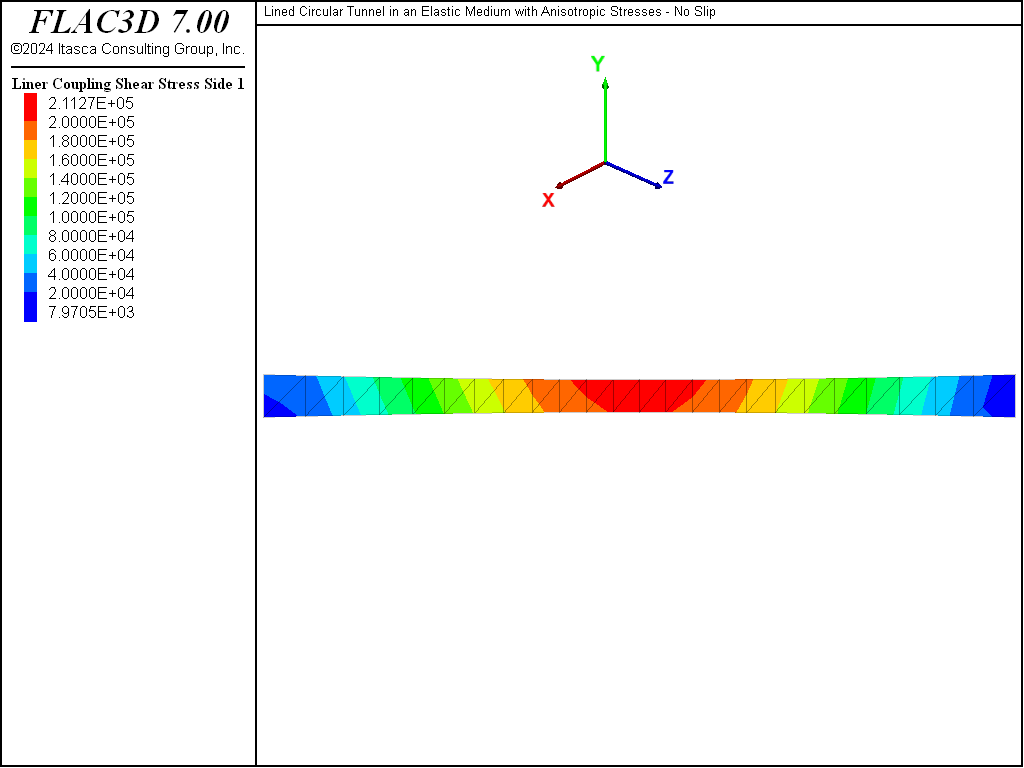Select the legend value 1.2000E+05

[91, 198]
